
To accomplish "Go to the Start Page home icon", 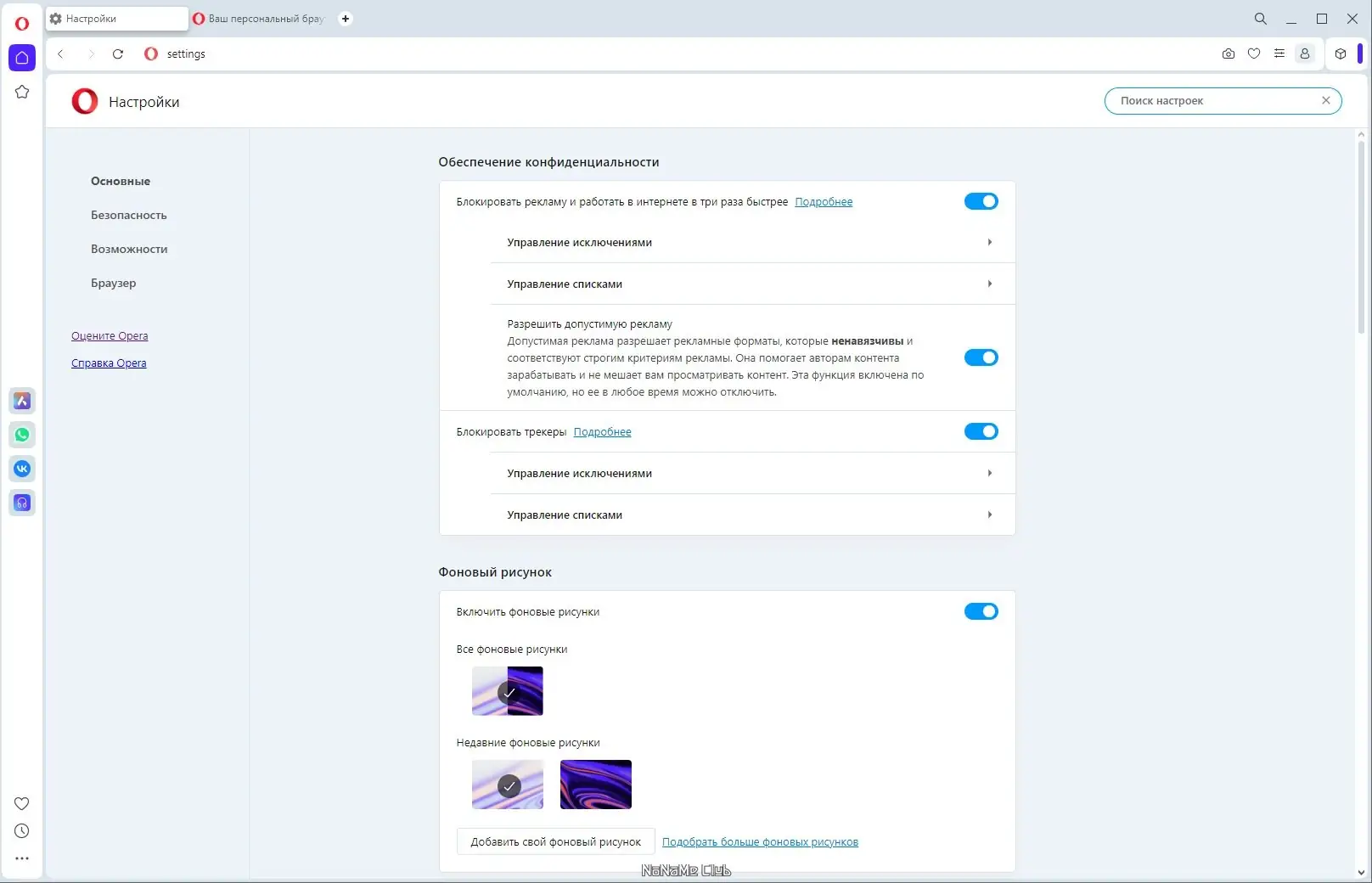I will click(x=22, y=58).
